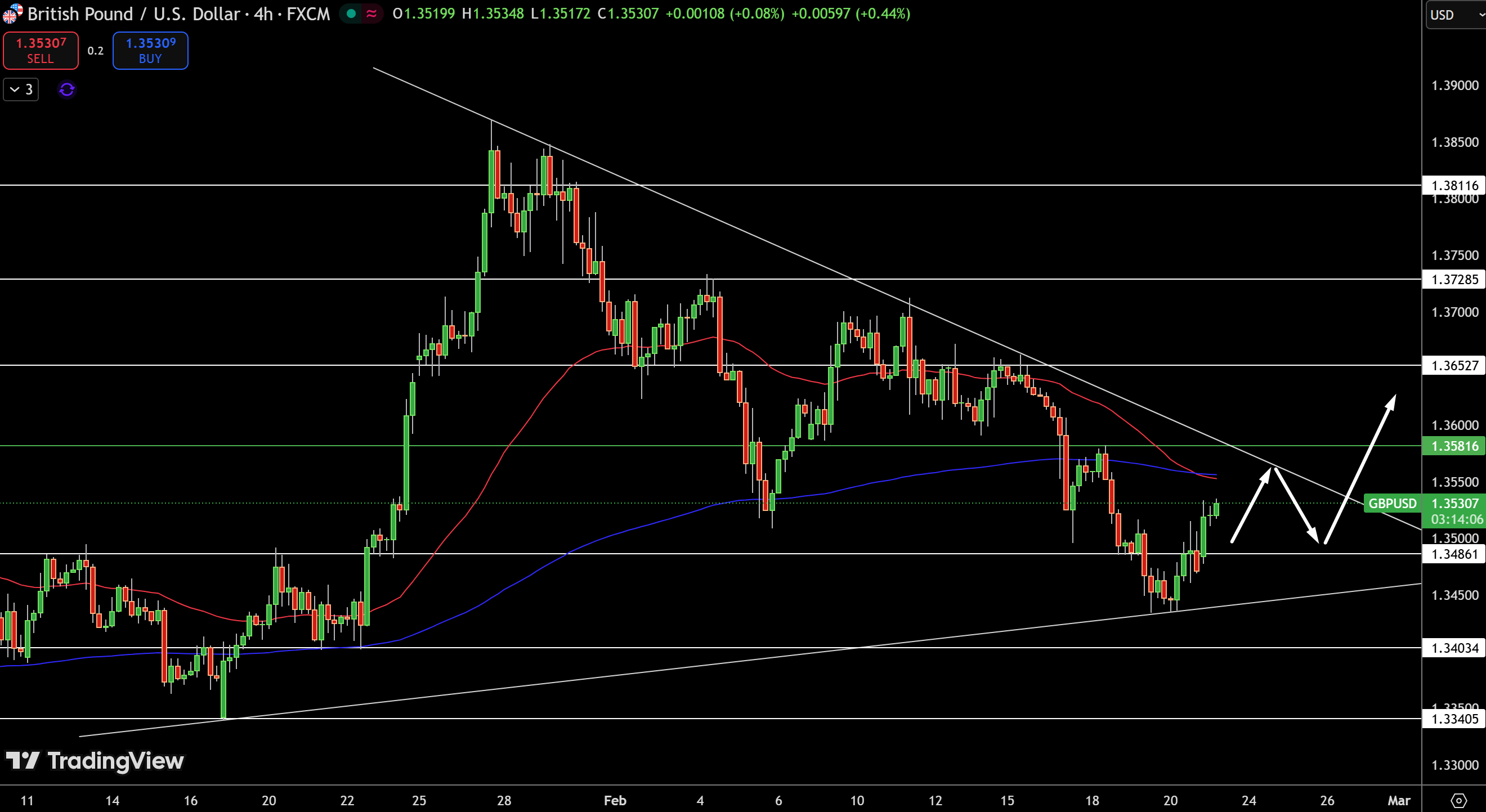Select the 1.38116 price level label
1486x812 pixels.
click(1454, 185)
